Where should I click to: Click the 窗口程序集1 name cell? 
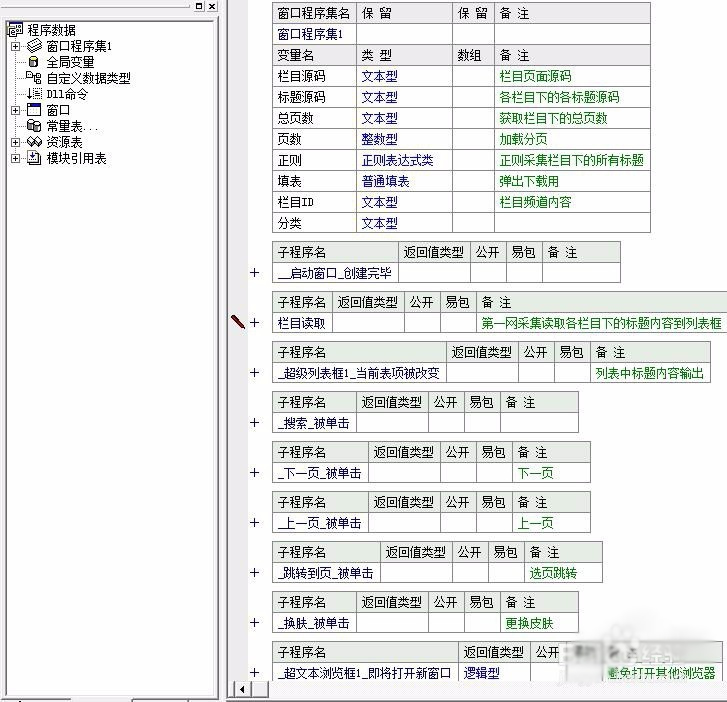point(314,34)
